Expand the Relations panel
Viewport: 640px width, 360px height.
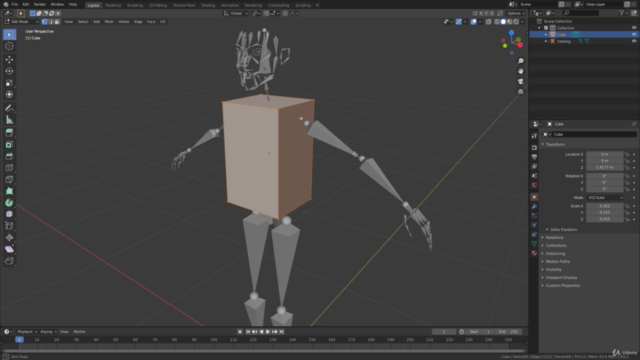[x=553, y=238]
